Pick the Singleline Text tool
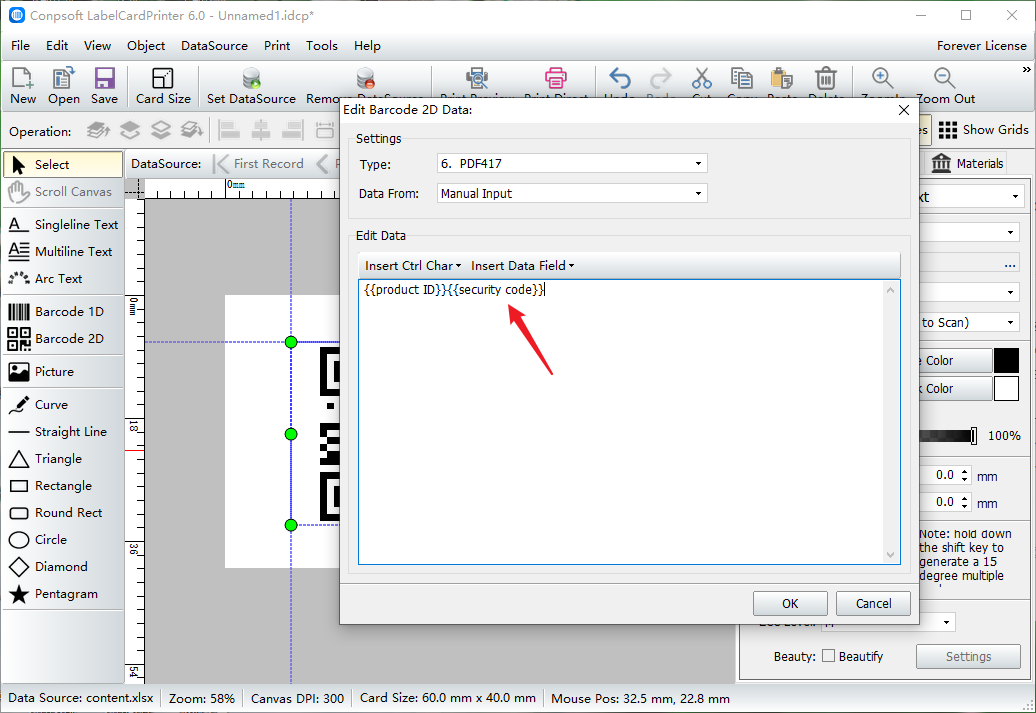 (x=63, y=225)
